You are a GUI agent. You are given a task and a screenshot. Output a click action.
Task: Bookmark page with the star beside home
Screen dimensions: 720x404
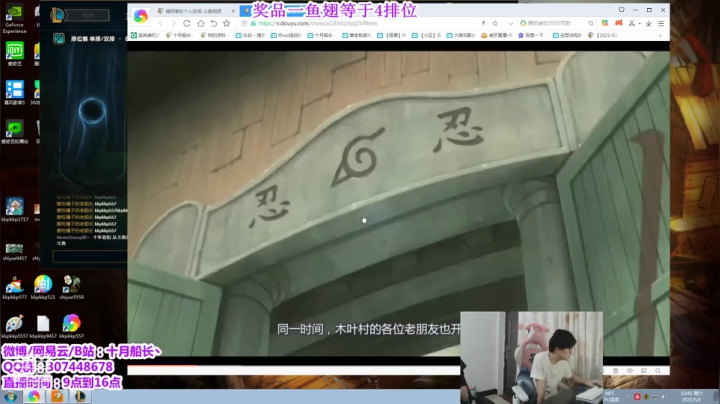coord(226,23)
